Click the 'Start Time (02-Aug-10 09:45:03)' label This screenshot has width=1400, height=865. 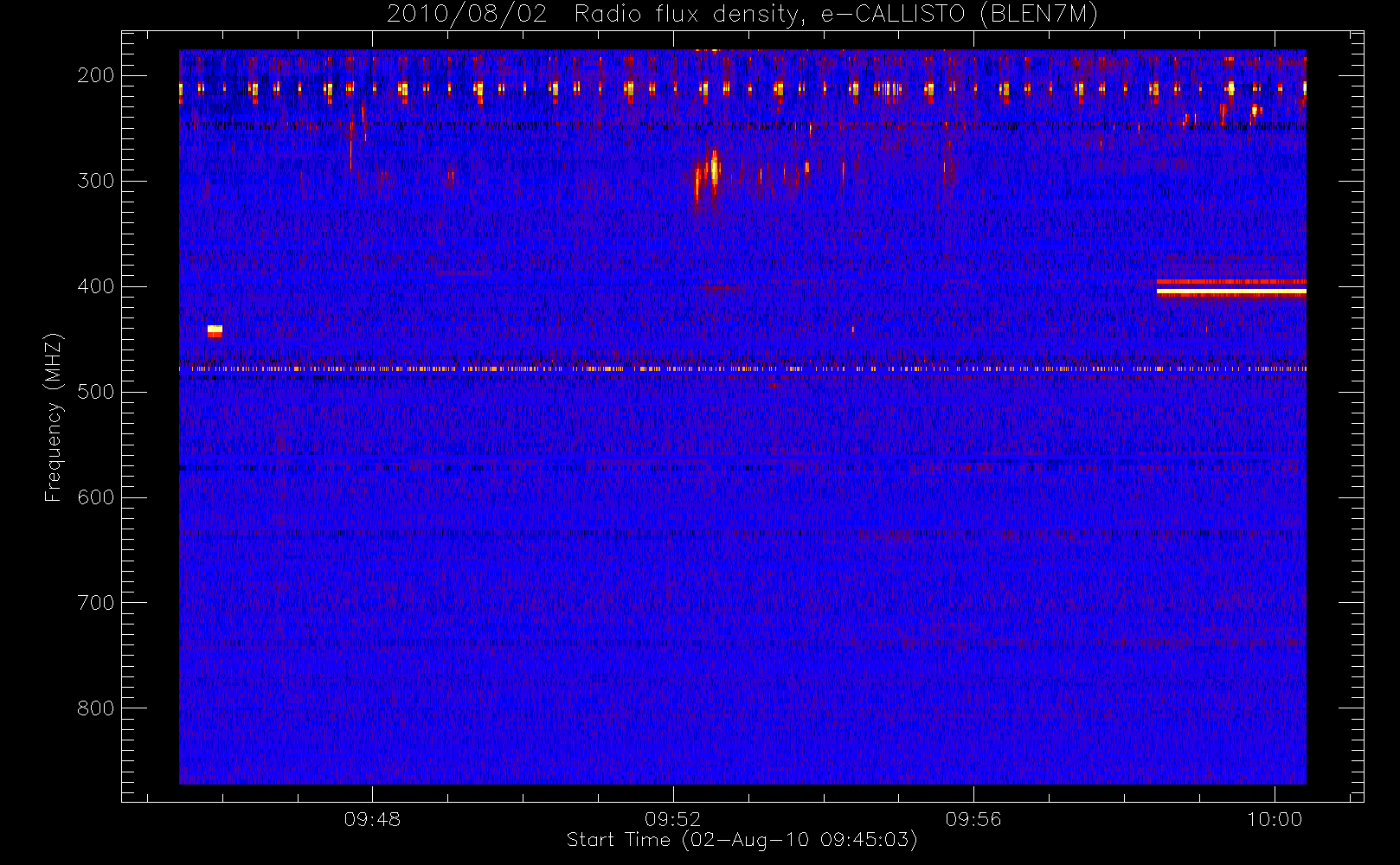tap(742, 841)
